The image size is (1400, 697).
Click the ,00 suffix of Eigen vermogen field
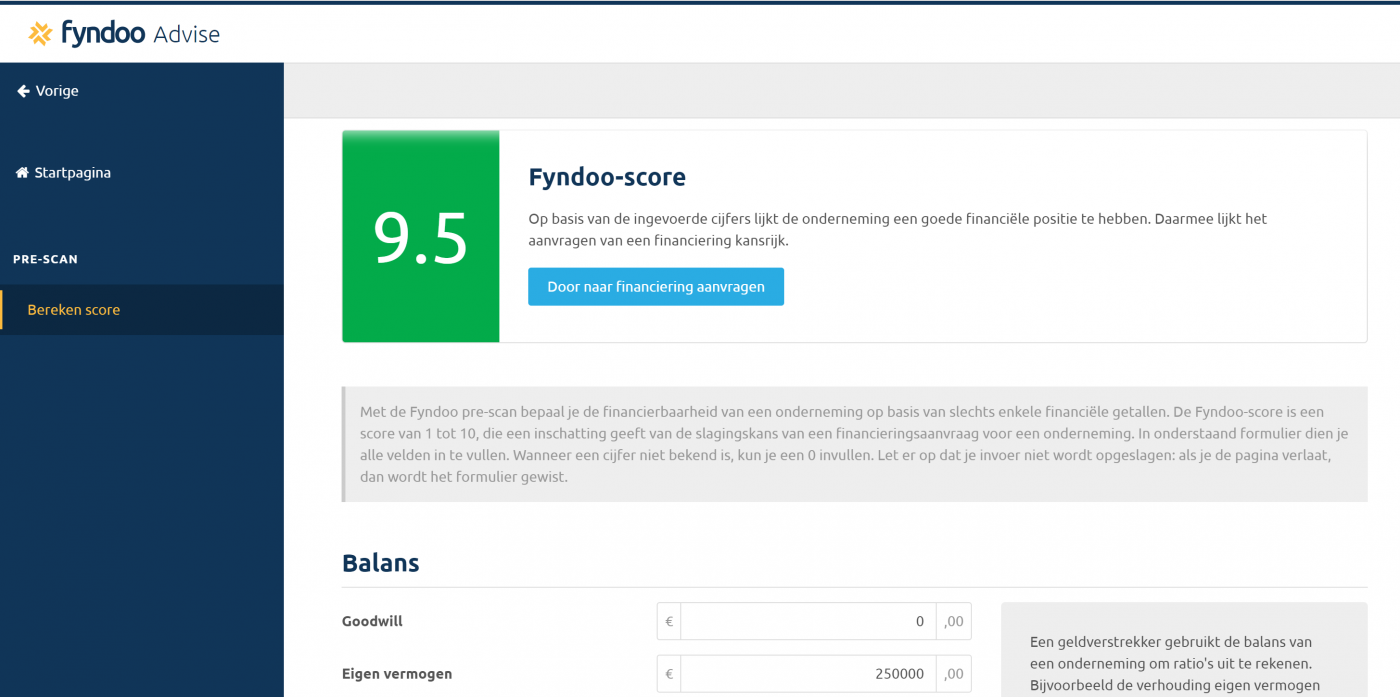[x=954, y=674]
